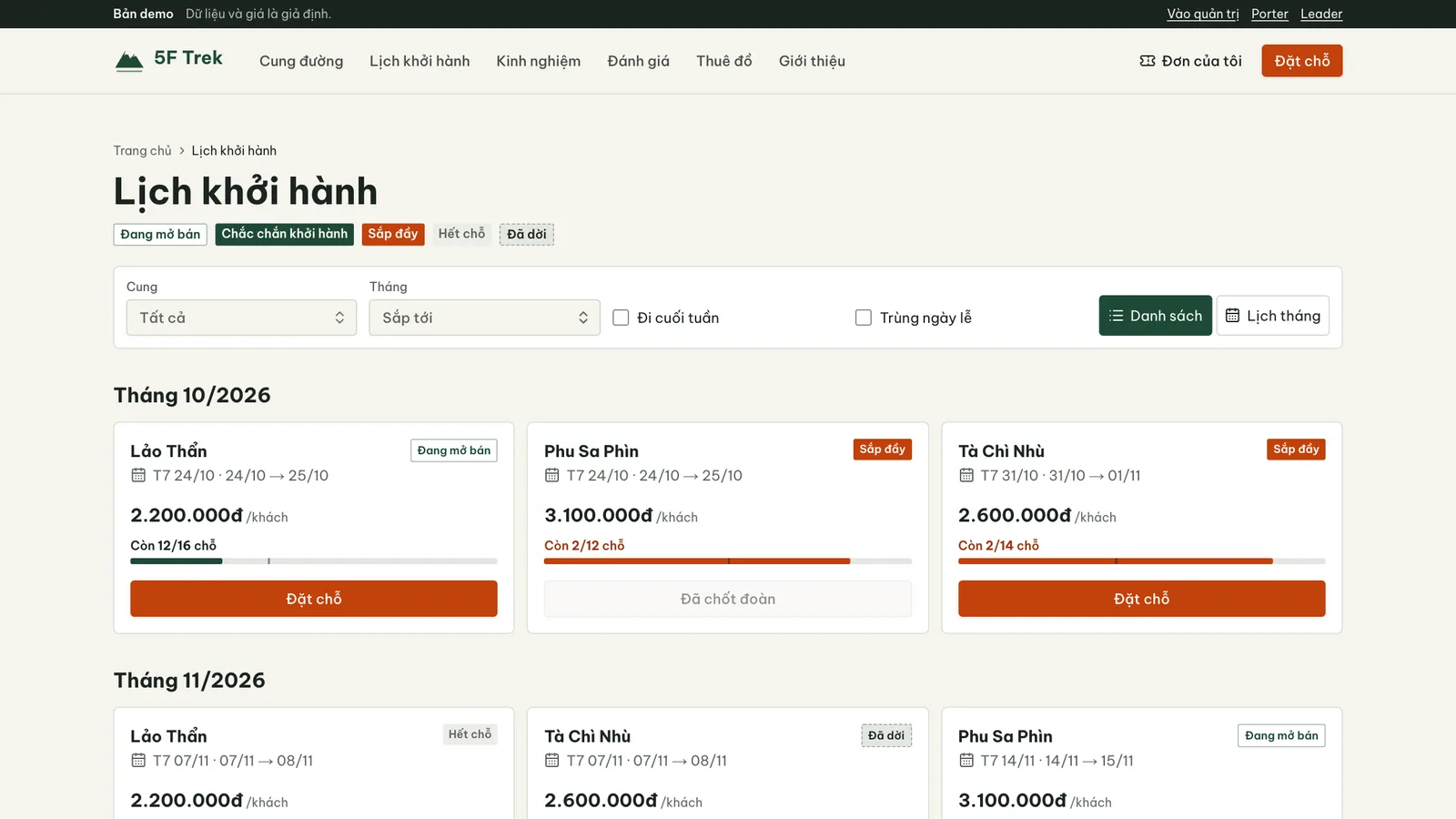Click seat progress bar on Tà Chì Nhù 31/10 card
Screen dimensions: 1456x819
pos(1141,561)
